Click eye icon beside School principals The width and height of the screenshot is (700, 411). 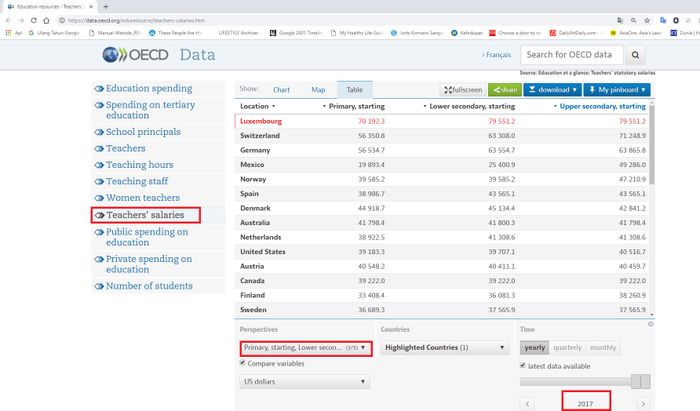pos(99,132)
